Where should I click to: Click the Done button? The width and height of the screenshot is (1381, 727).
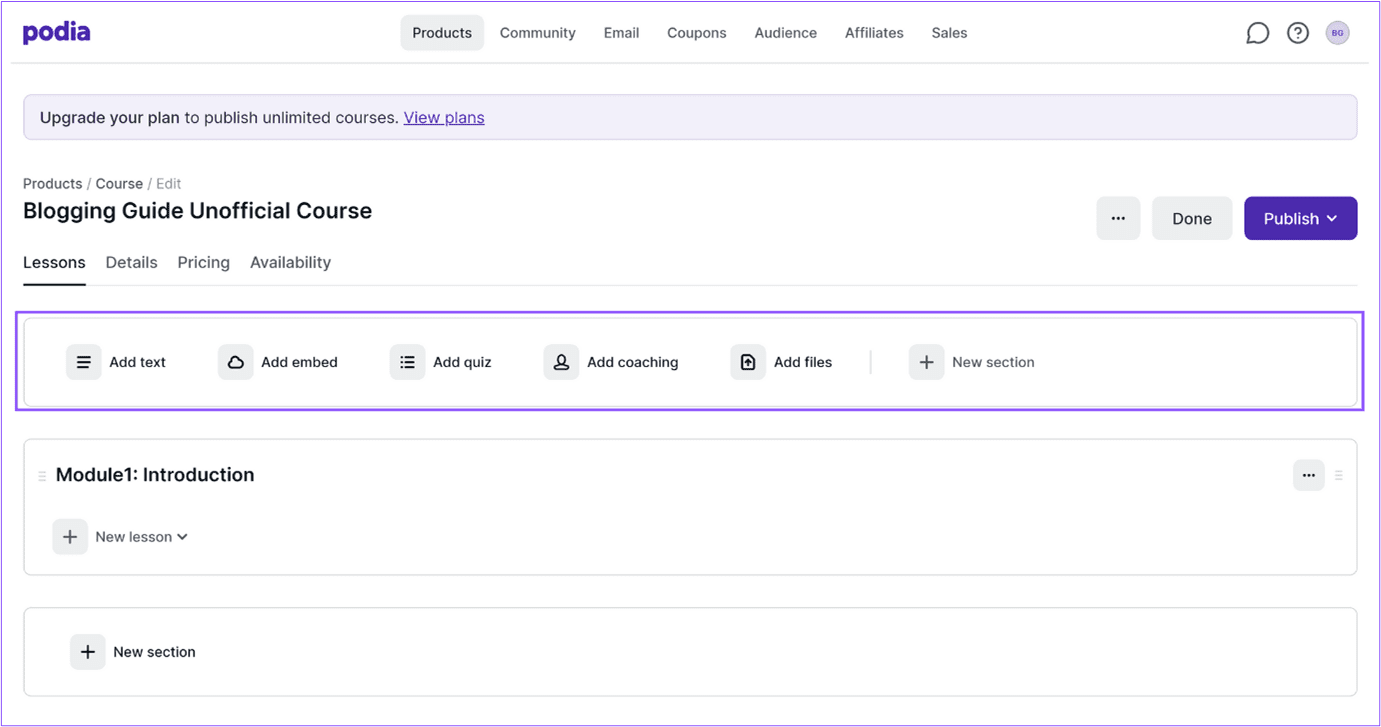pyautogui.click(x=1192, y=218)
